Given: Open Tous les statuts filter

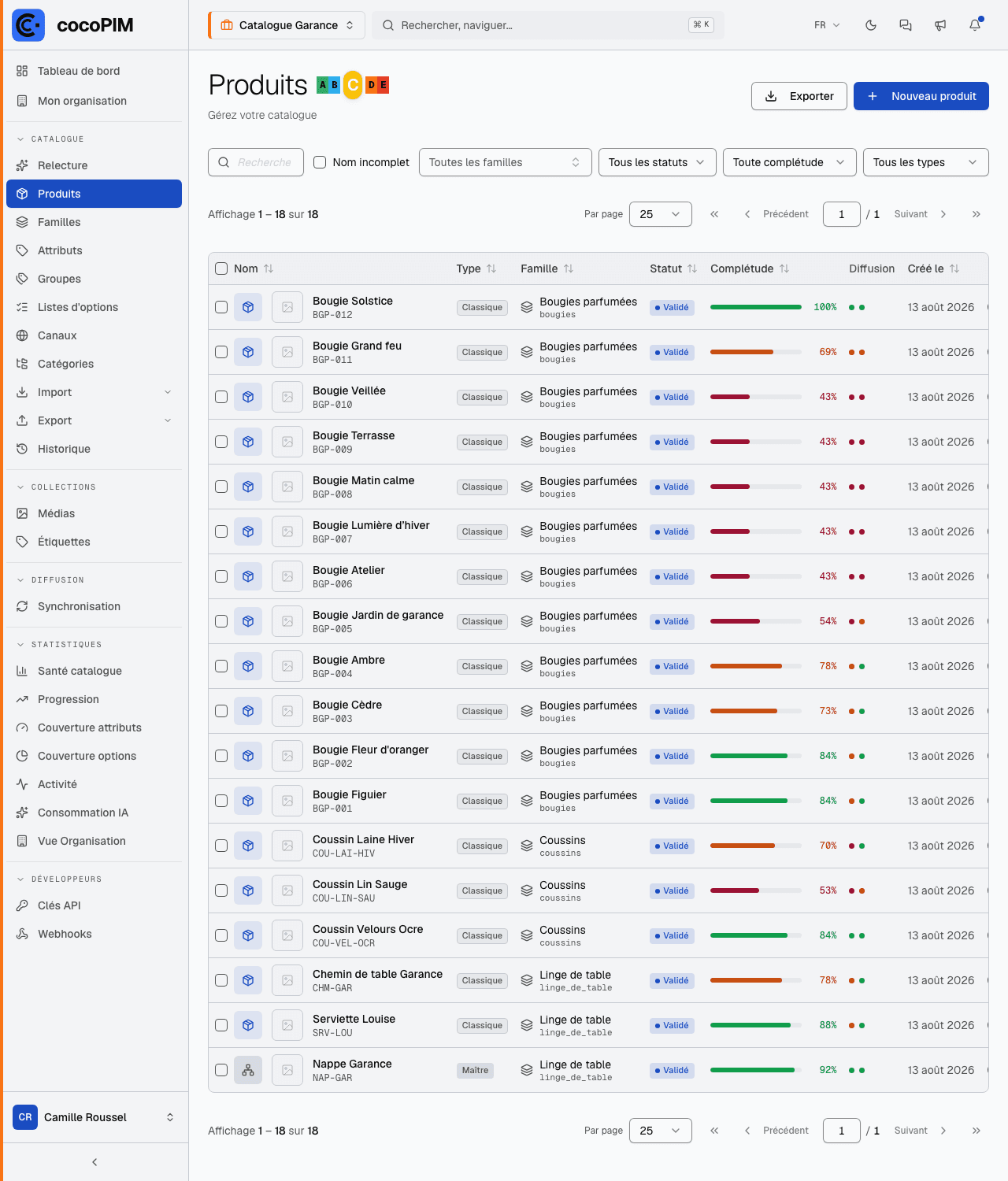Looking at the screenshot, I should 658,162.
